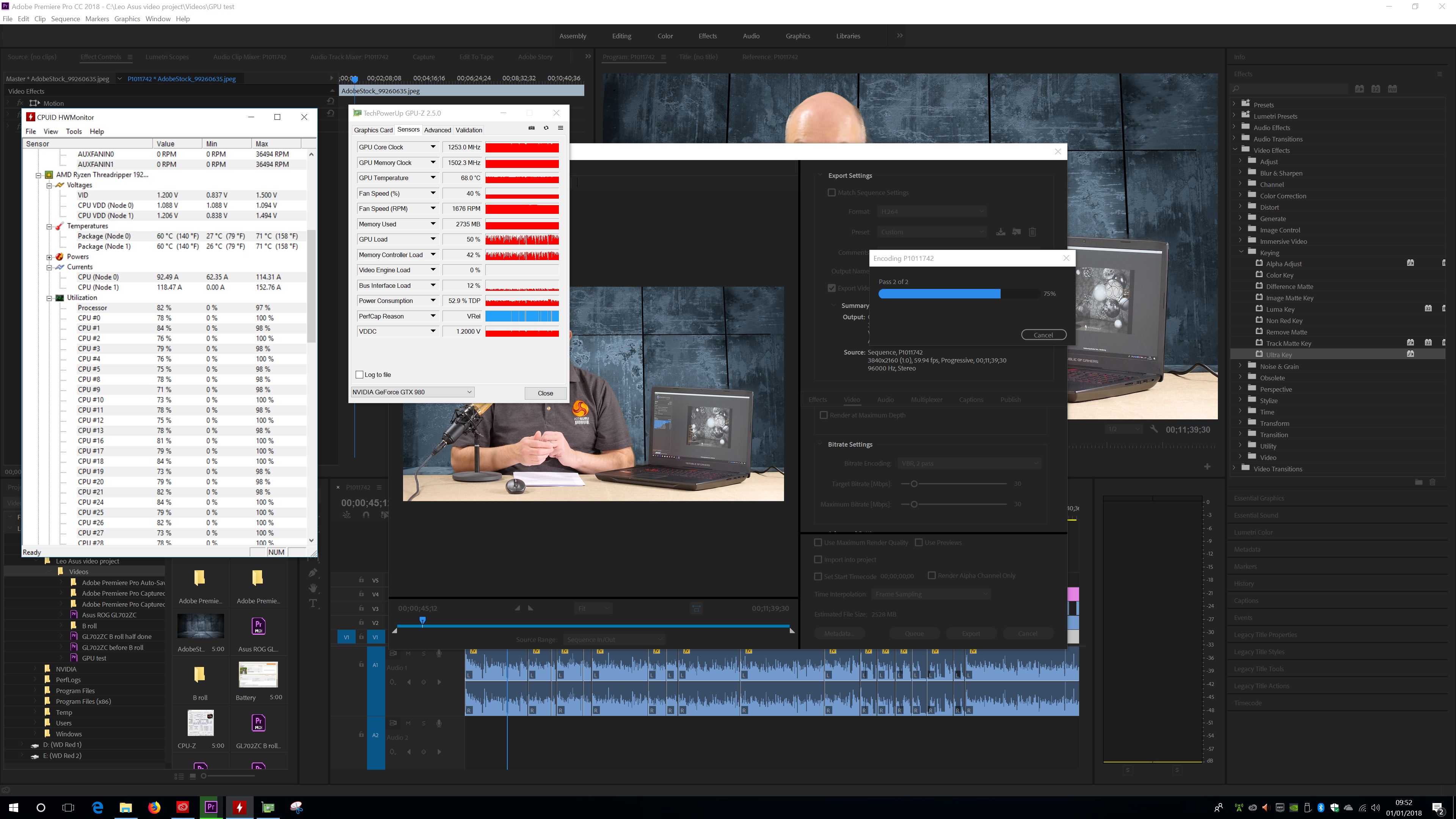Cancel the encoding progress dialog
This screenshot has height=819, width=1456.
tap(1043, 334)
